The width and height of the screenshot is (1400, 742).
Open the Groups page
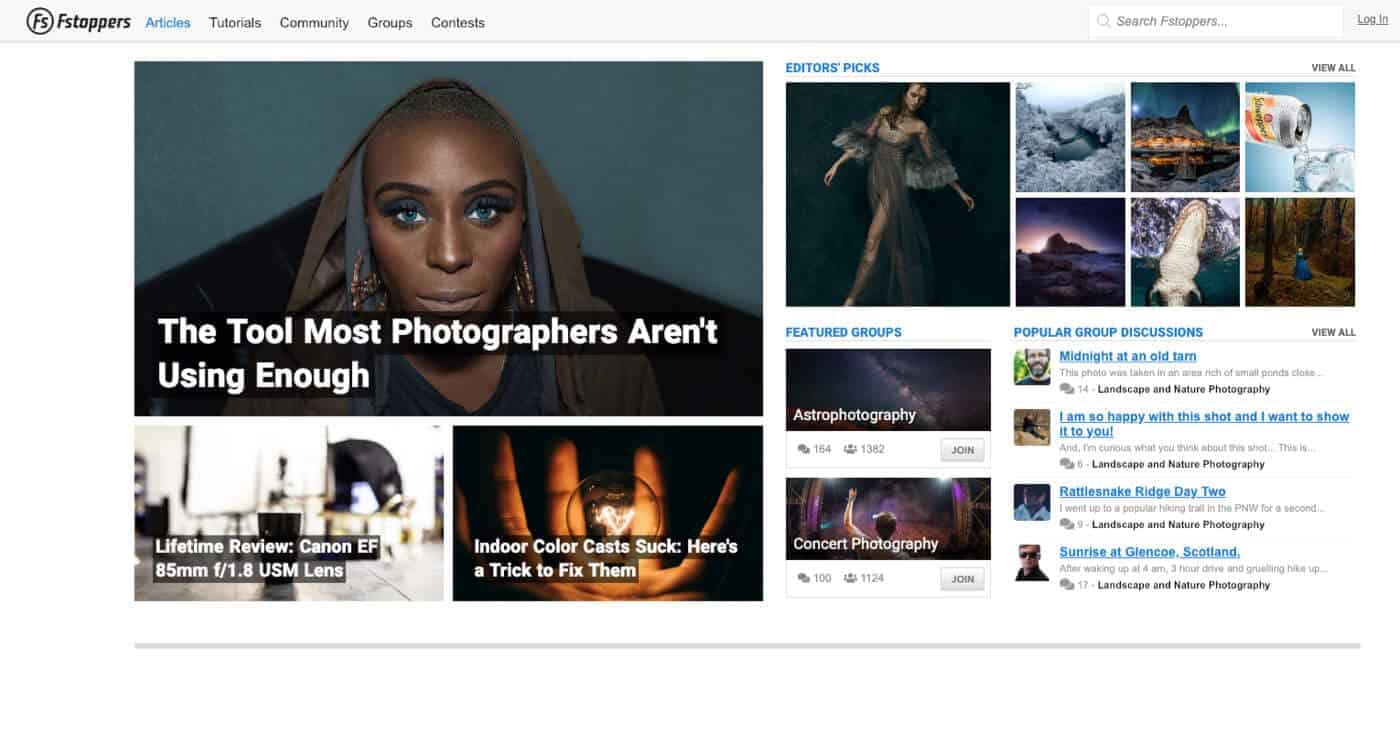click(x=390, y=22)
